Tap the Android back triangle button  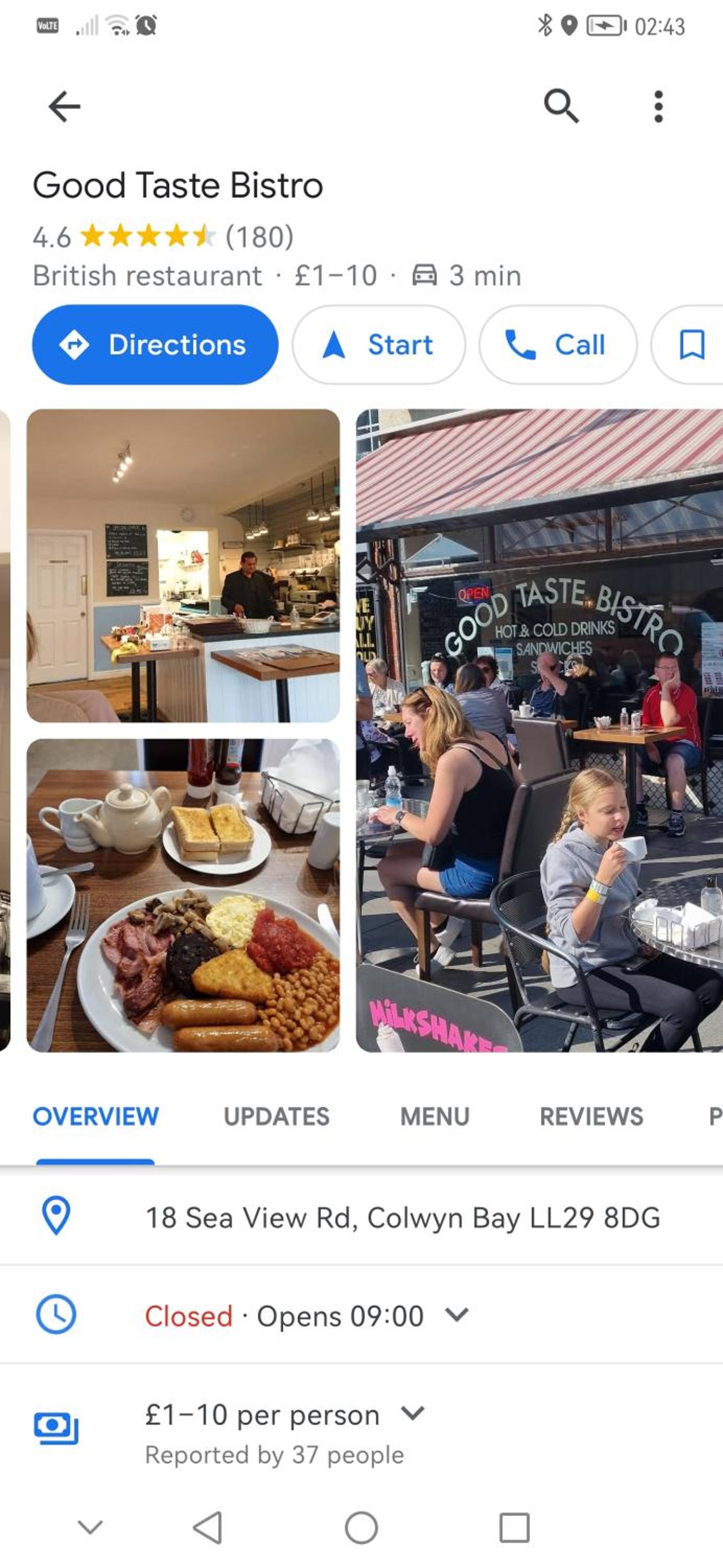coord(207,1528)
